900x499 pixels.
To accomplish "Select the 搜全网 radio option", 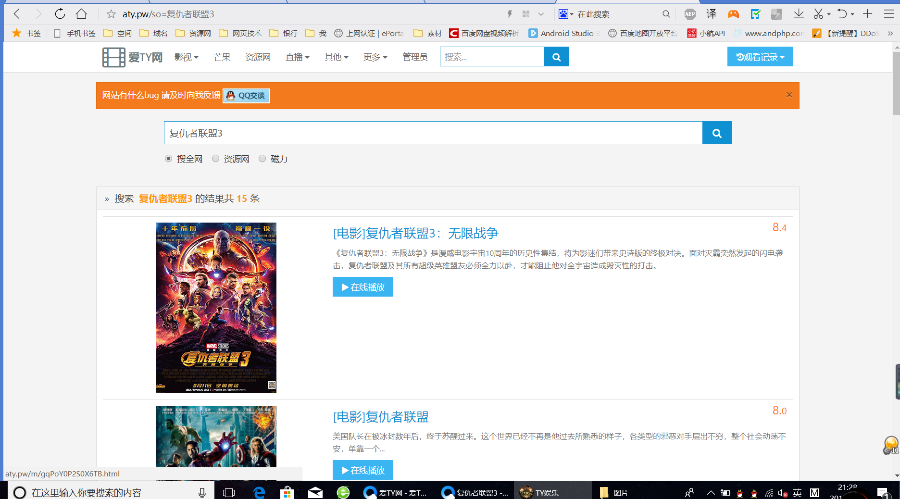I will pyautogui.click(x=168, y=158).
